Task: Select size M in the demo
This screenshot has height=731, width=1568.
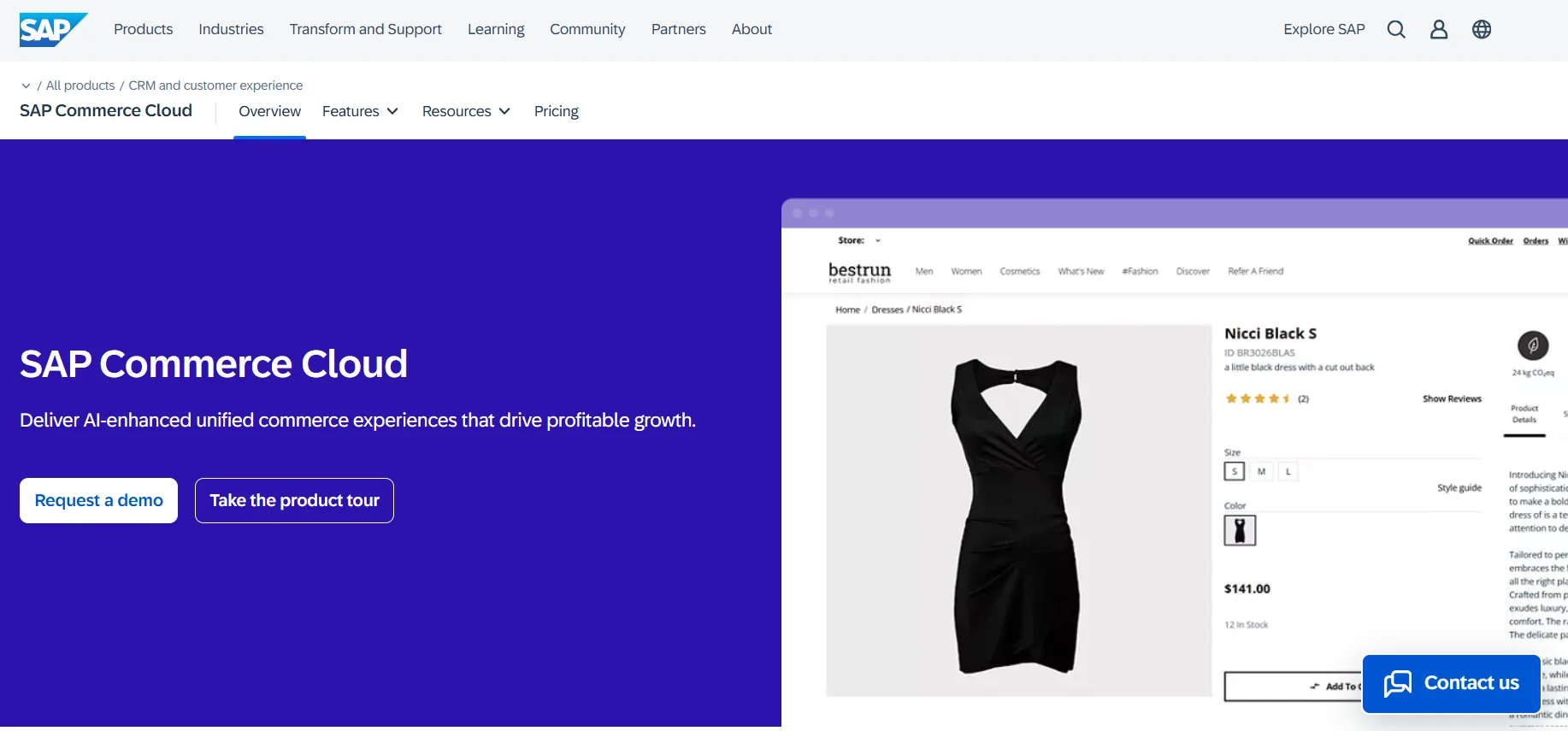Action: tap(1261, 471)
